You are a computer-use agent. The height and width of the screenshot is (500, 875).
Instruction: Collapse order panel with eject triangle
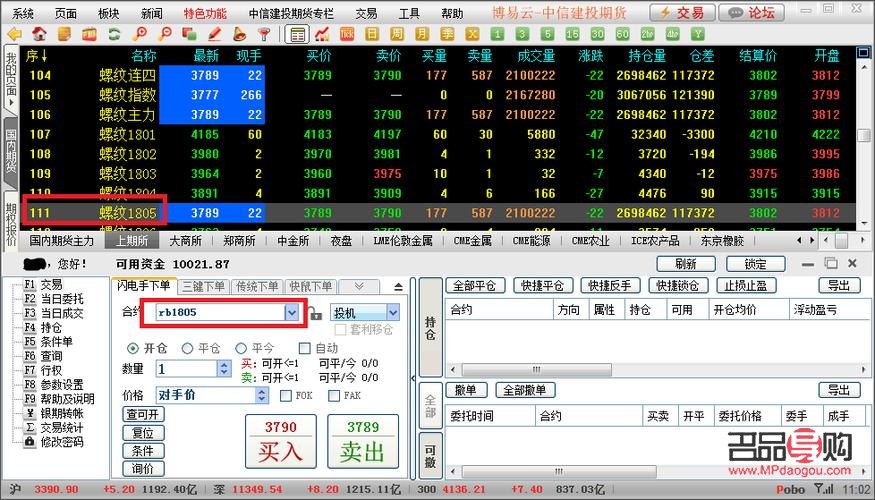pyautogui.click(x=398, y=287)
